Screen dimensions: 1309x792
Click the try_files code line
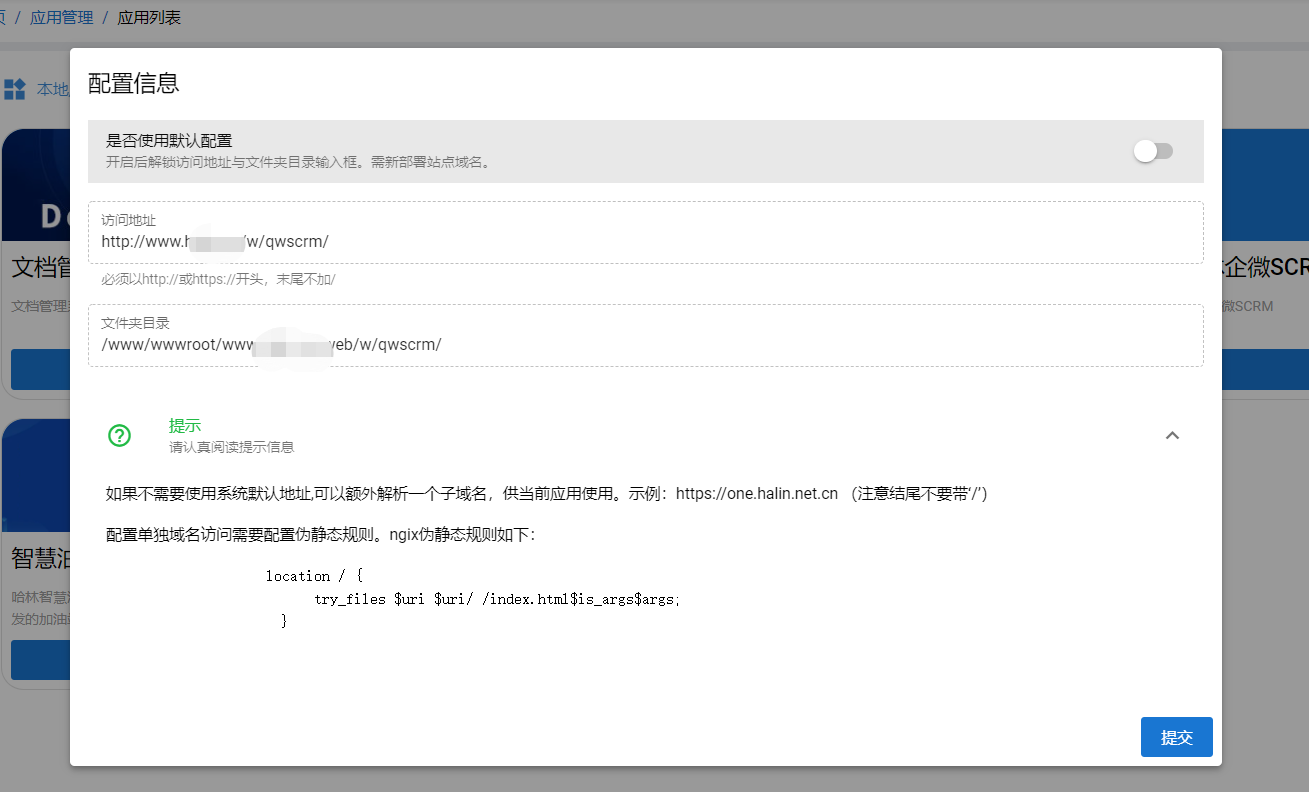(x=497, y=599)
